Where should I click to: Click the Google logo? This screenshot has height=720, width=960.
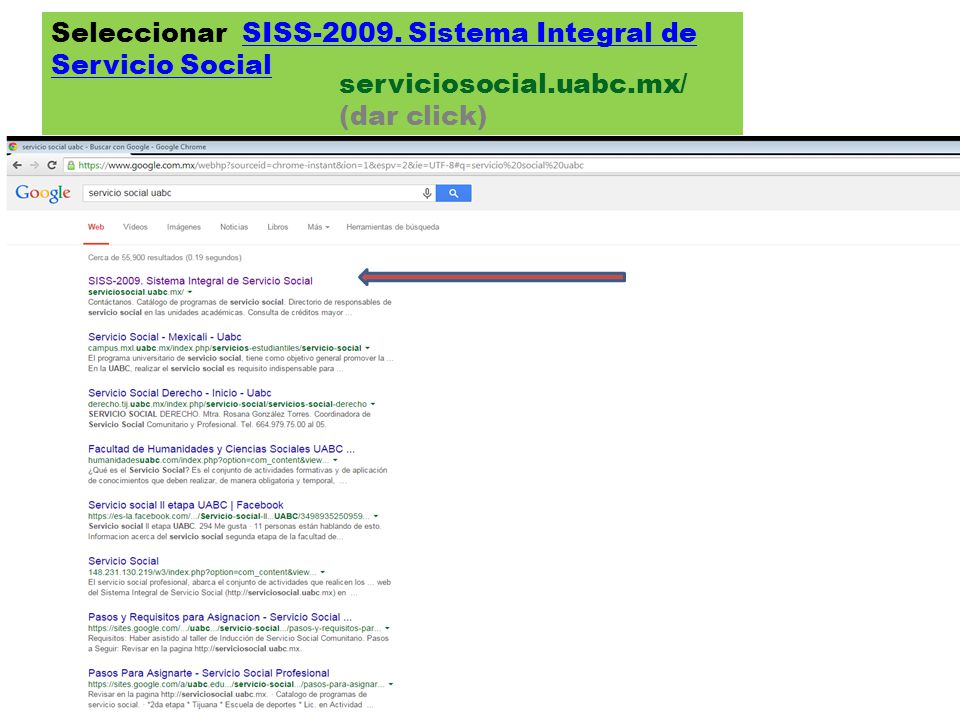pyautogui.click(x=43, y=193)
